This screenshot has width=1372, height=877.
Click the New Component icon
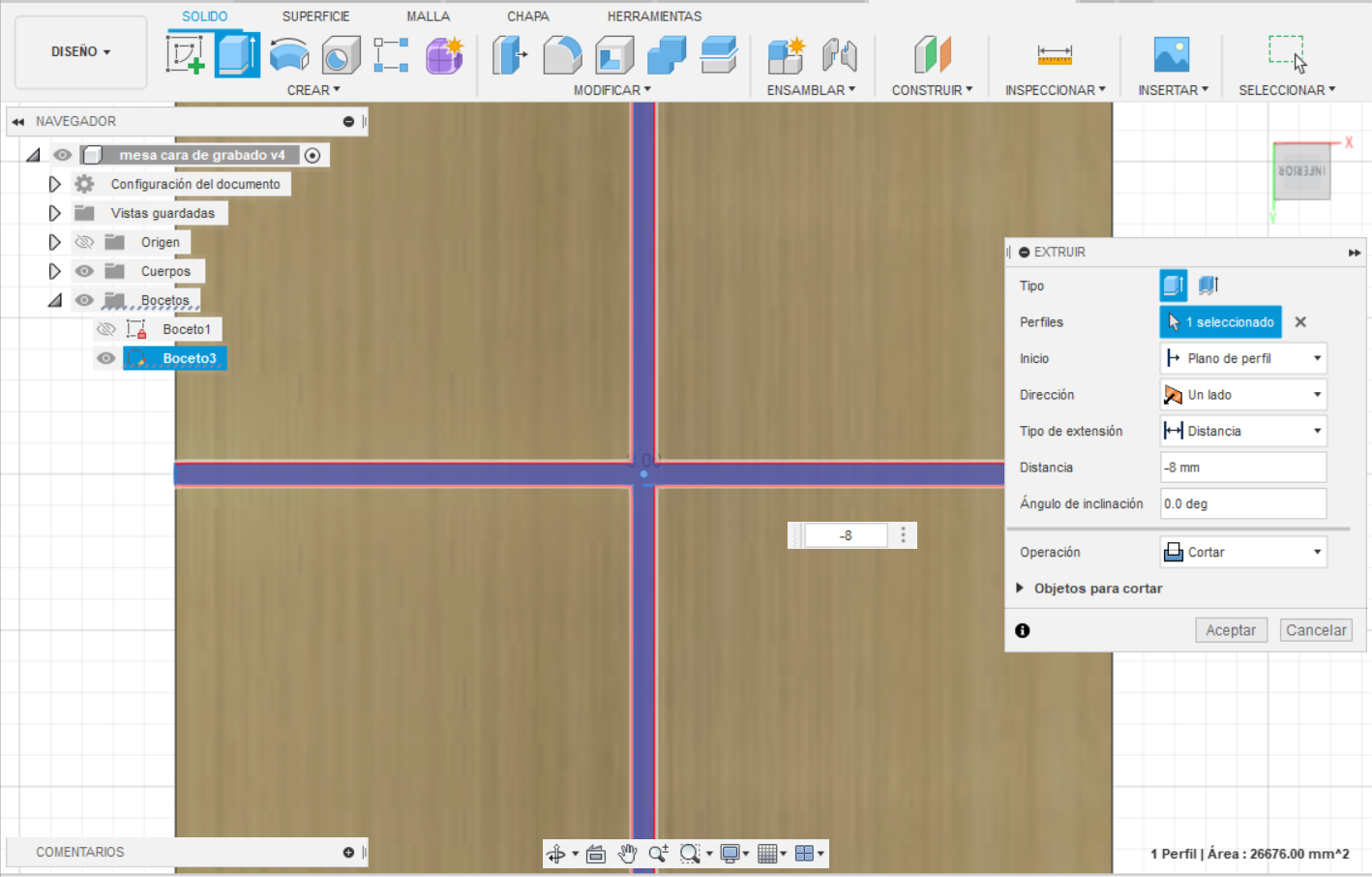786,55
